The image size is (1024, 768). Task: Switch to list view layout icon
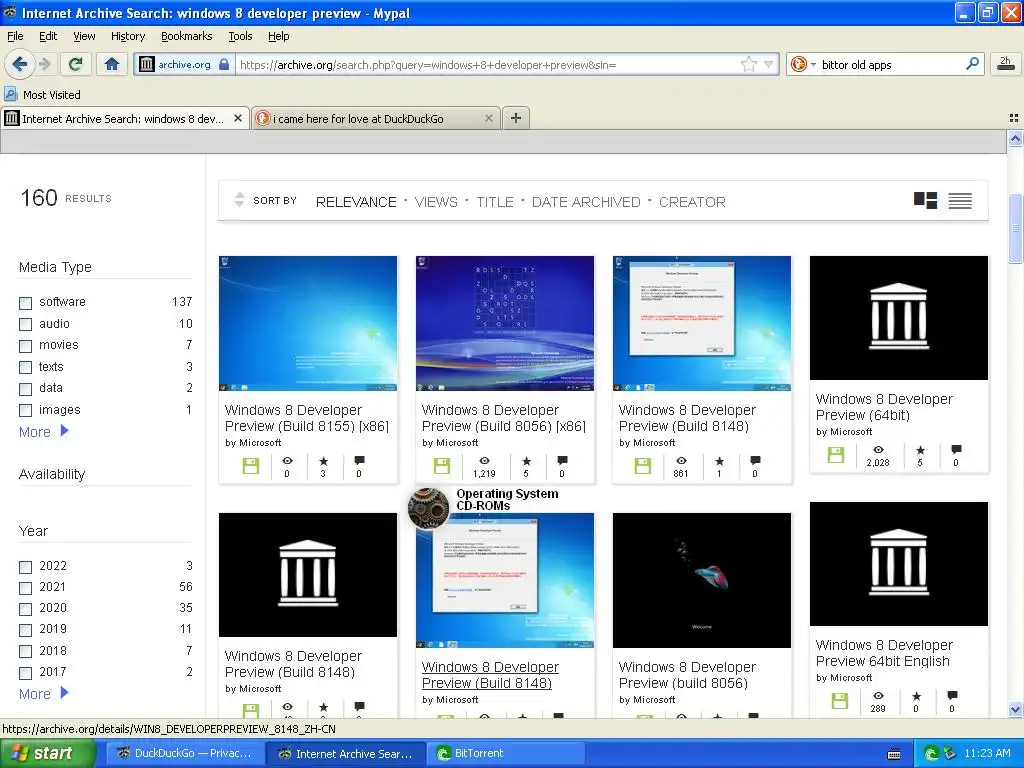coord(960,200)
